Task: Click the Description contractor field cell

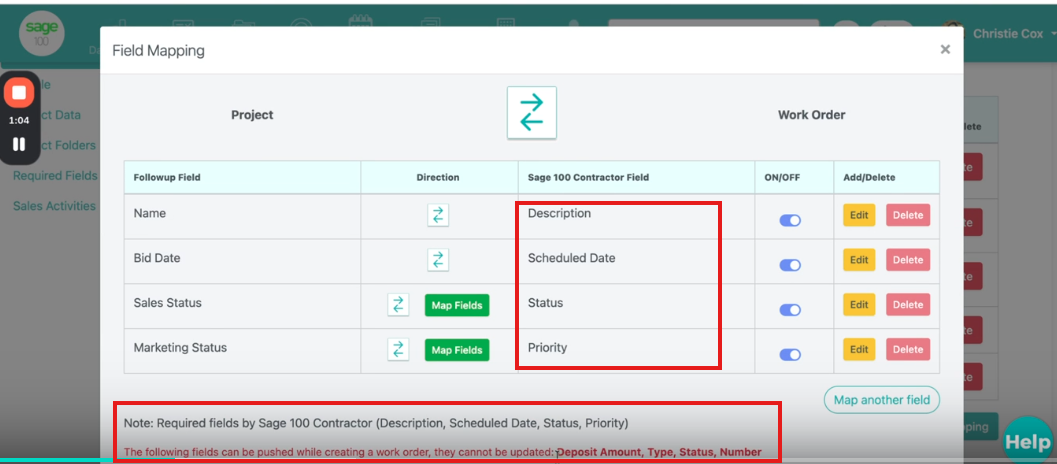Action: (x=636, y=216)
